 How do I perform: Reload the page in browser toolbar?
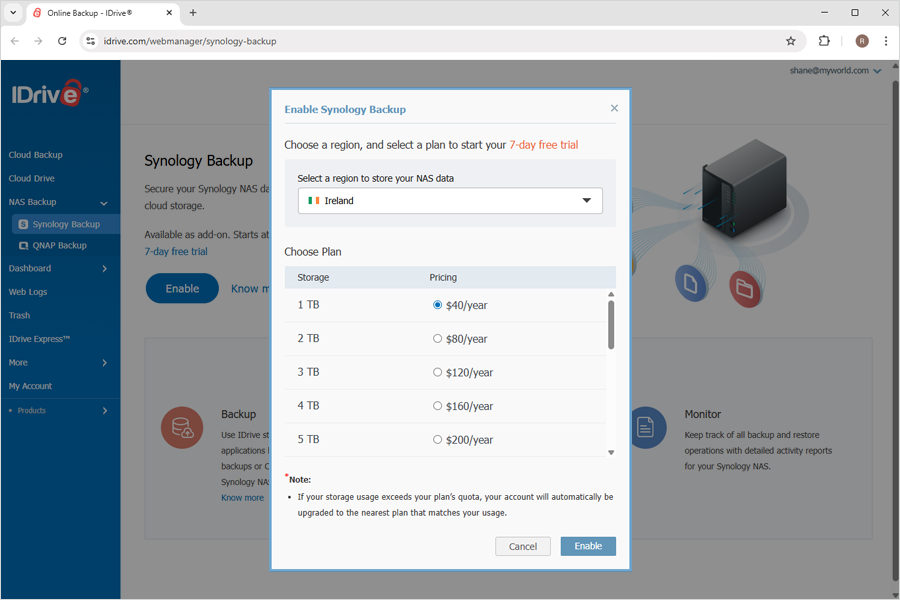pyautogui.click(x=62, y=41)
